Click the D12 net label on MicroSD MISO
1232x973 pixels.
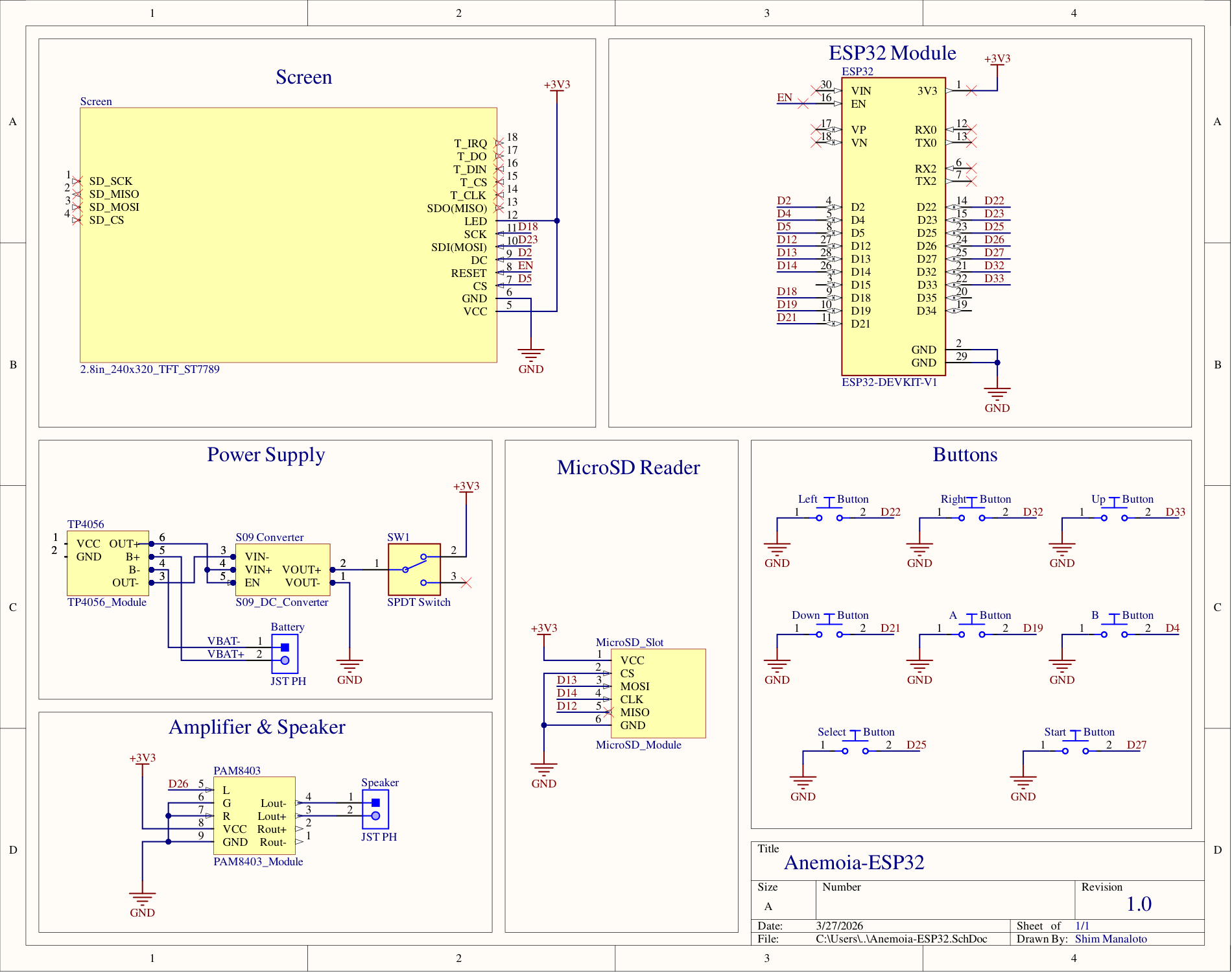pos(567,706)
